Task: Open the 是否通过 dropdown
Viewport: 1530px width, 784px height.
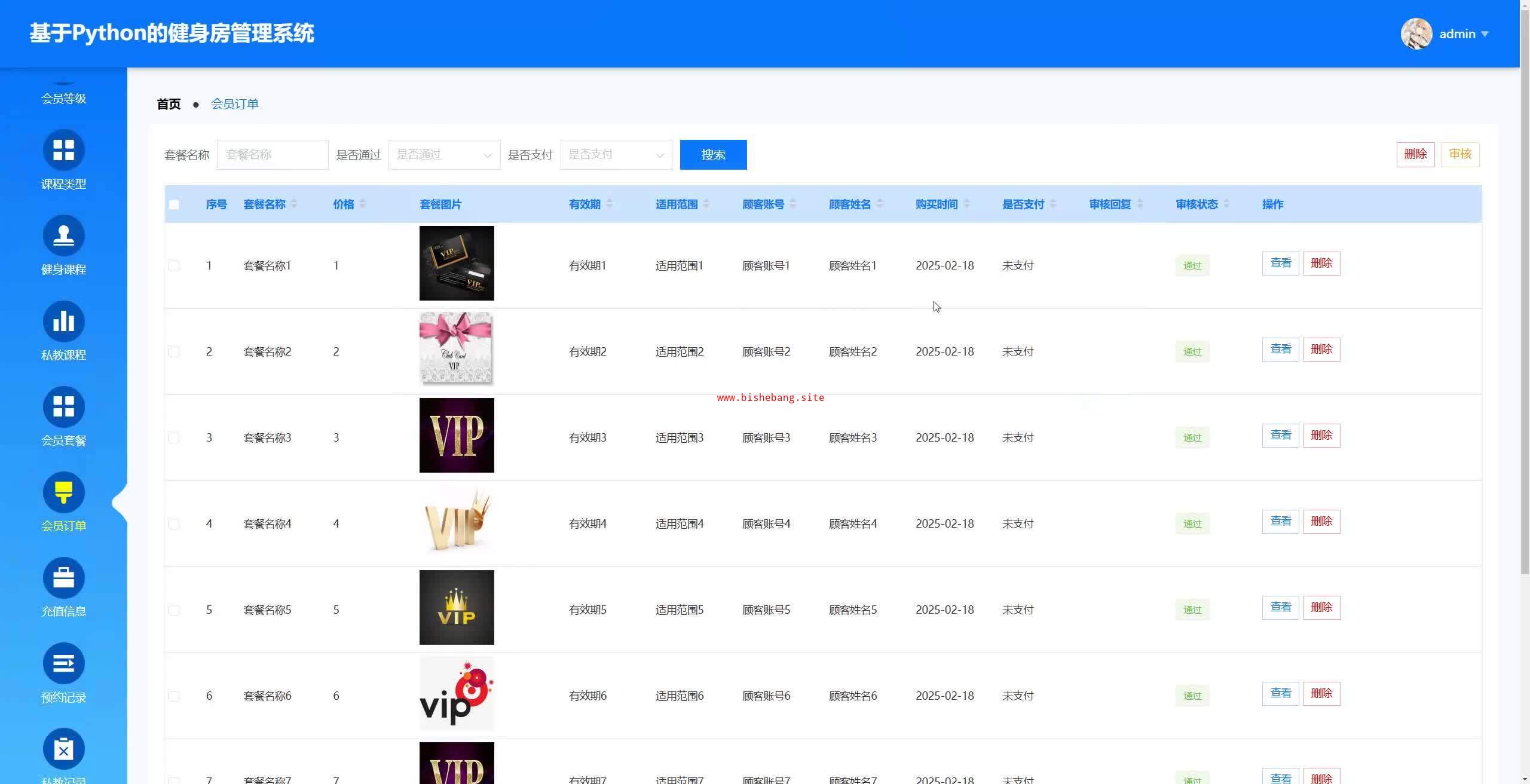Action: click(444, 155)
